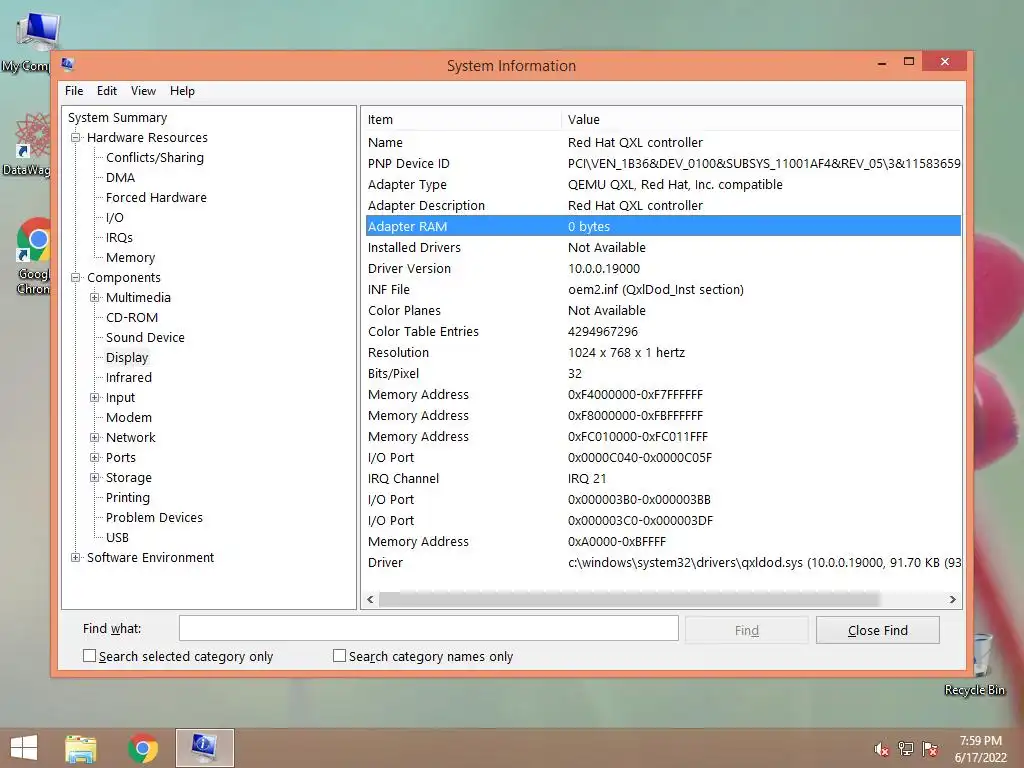The image size is (1024, 768).
Task: Select Memory under Hardware Resources
Action: pos(130,257)
